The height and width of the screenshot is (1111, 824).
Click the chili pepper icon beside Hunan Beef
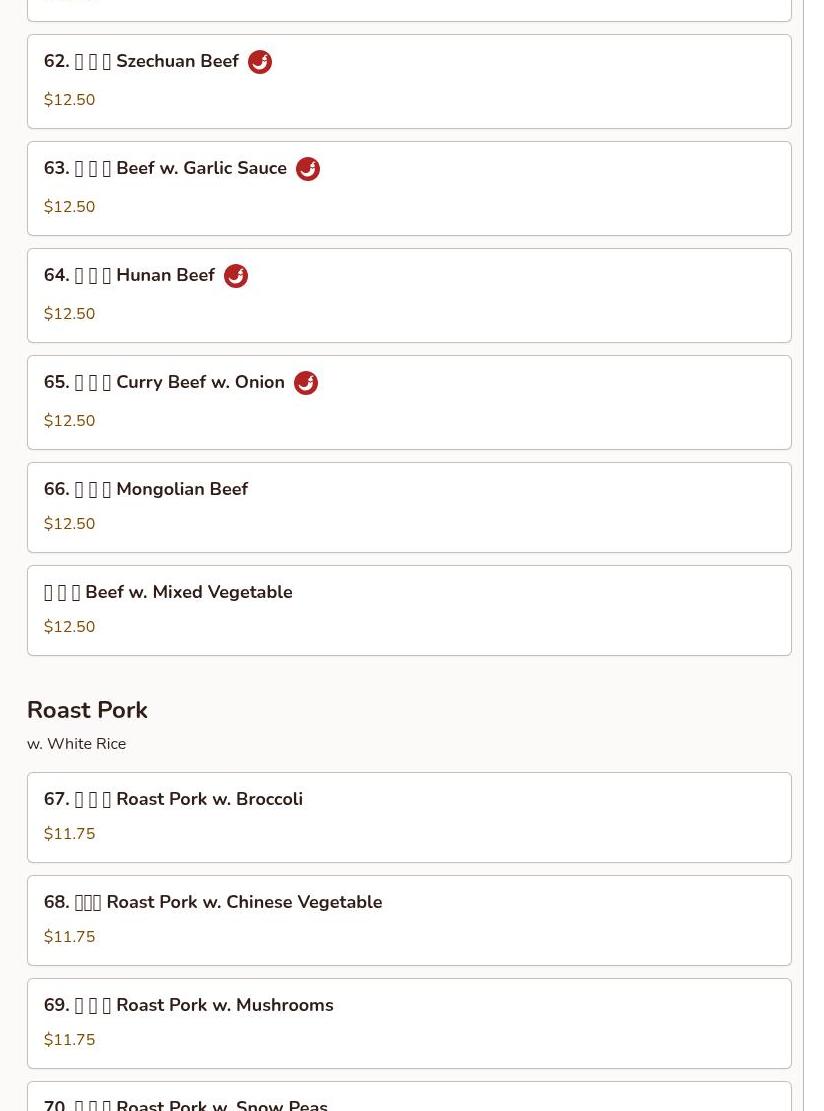pos(236,276)
